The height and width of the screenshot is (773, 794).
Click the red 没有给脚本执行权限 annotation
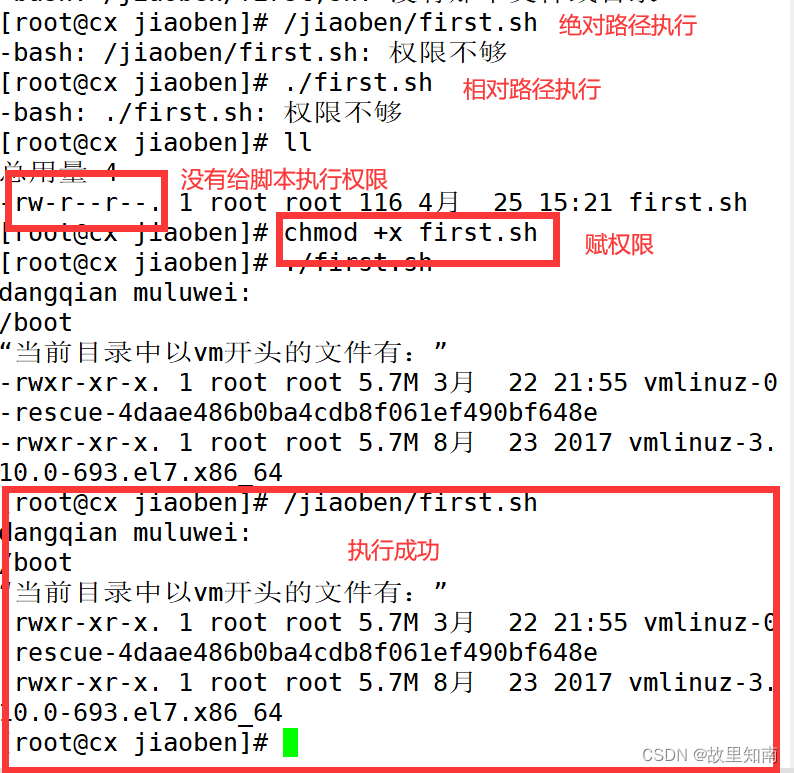[x=284, y=179]
